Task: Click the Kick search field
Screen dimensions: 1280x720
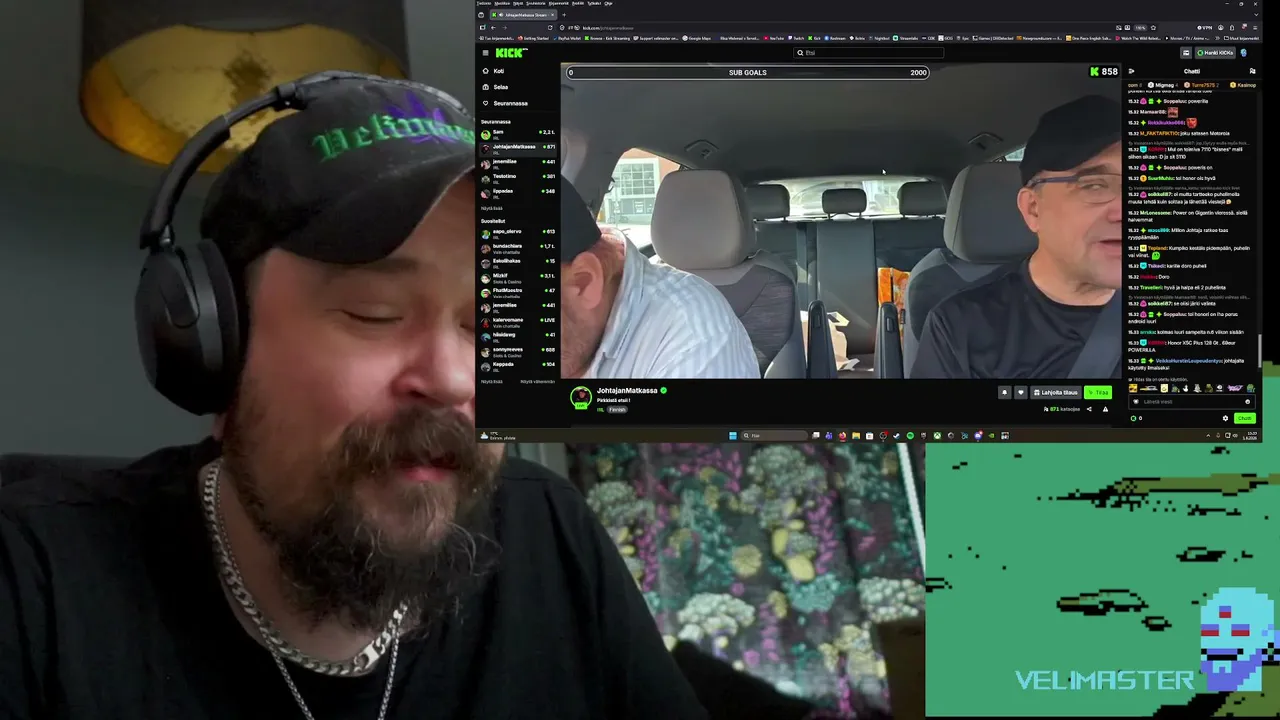Action: (x=868, y=53)
